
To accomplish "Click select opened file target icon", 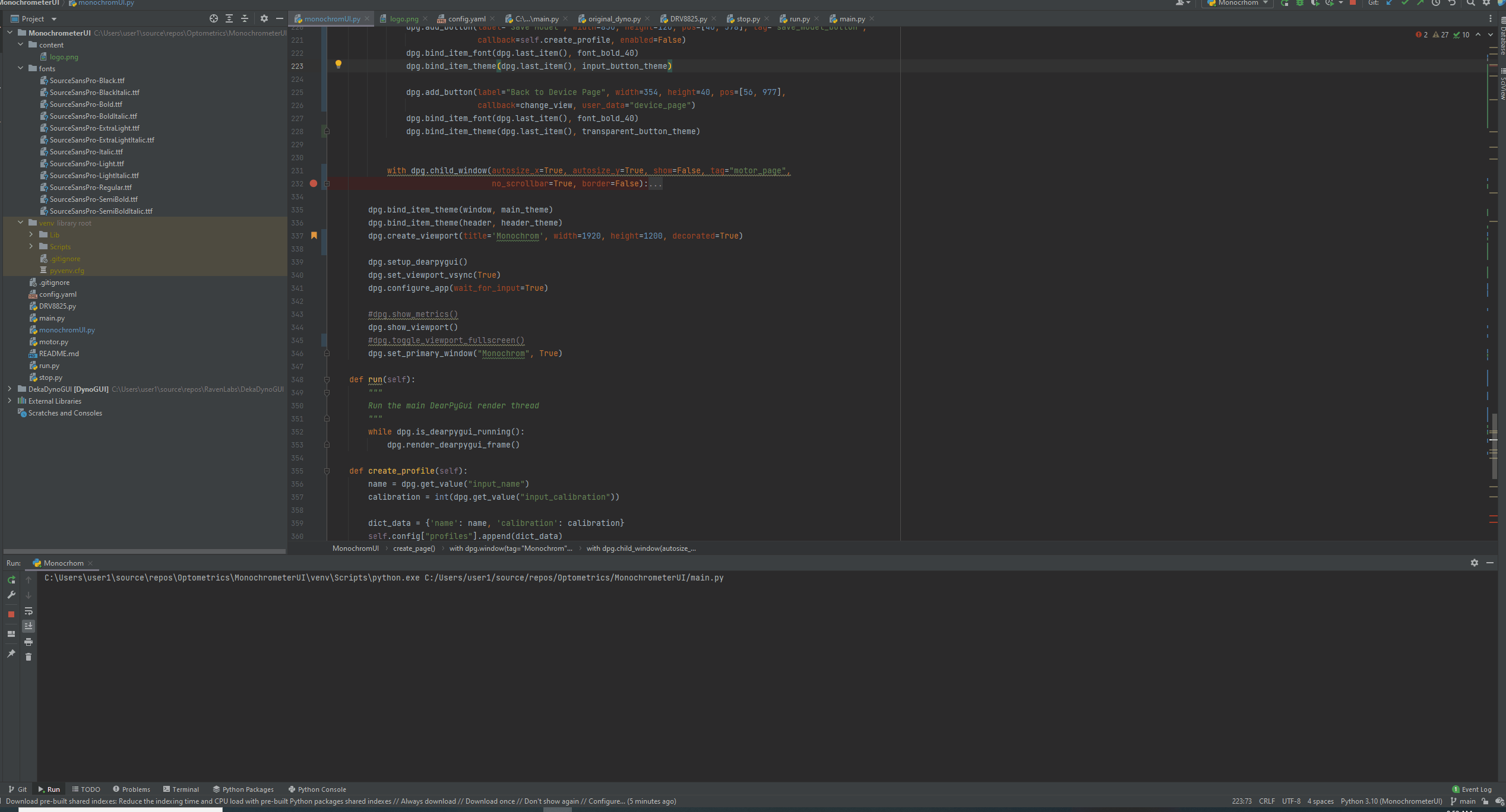I will coord(214,19).
